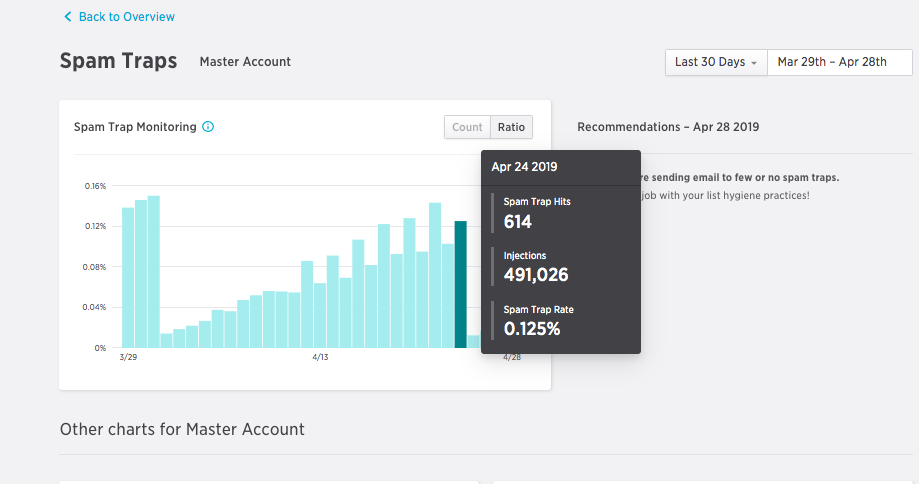This screenshot has height=484, width=919.
Task: Select the Ratio view toggle
Action: [x=511, y=127]
